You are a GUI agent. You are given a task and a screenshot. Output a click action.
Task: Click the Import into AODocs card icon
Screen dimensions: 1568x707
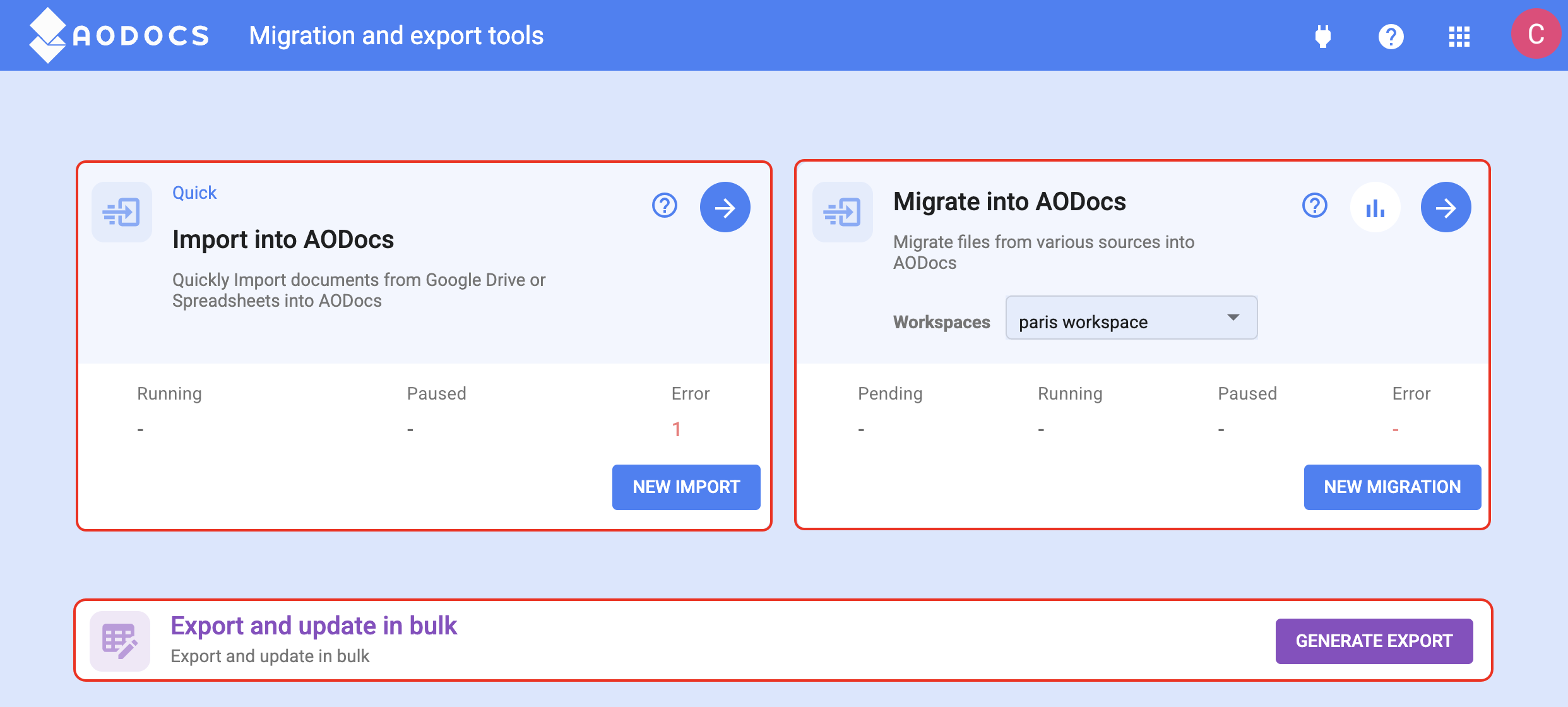[122, 212]
